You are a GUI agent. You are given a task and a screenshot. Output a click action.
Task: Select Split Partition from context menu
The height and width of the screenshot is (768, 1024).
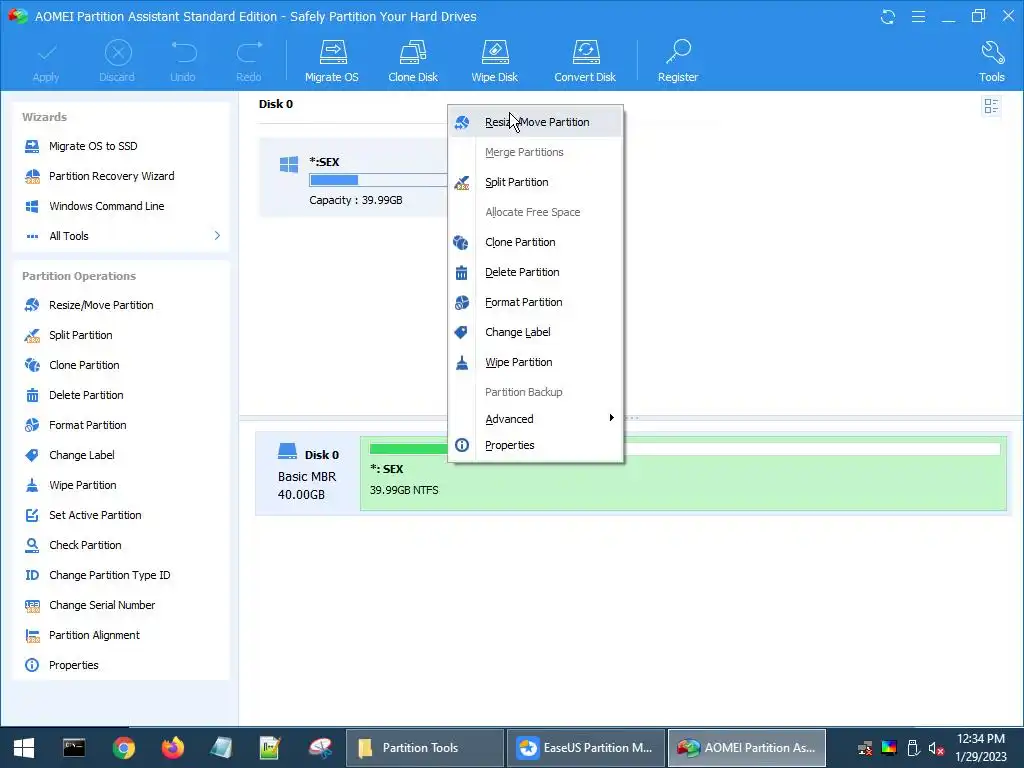[x=536, y=182]
